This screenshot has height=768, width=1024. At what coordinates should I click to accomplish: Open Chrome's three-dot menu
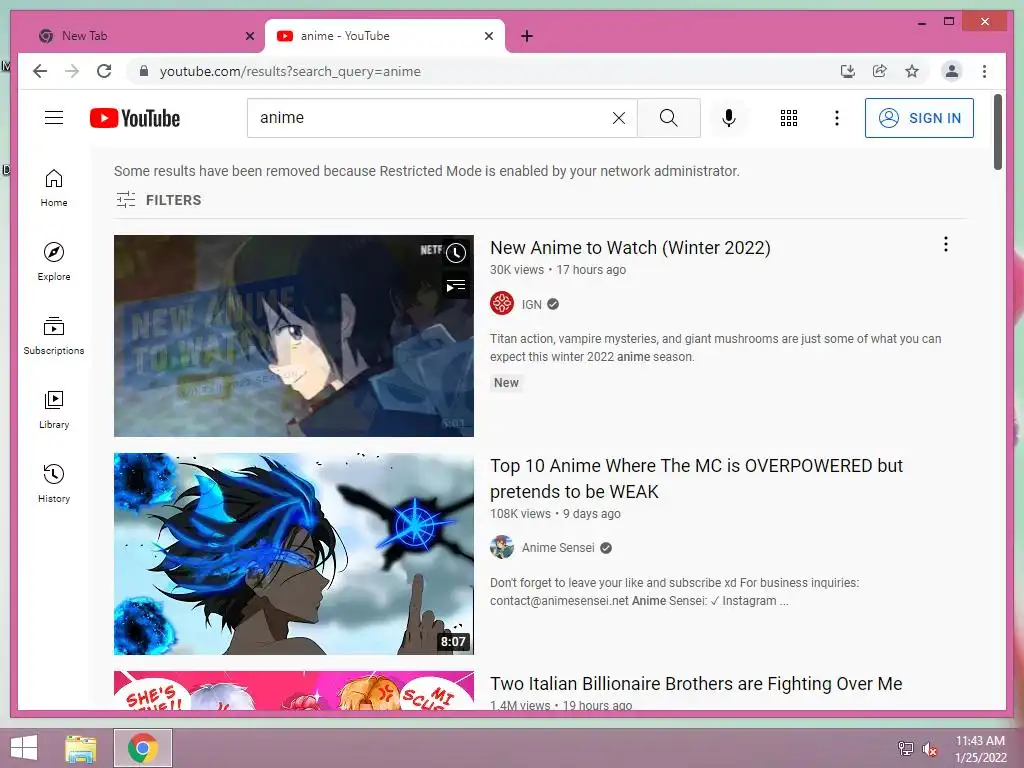tap(984, 71)
